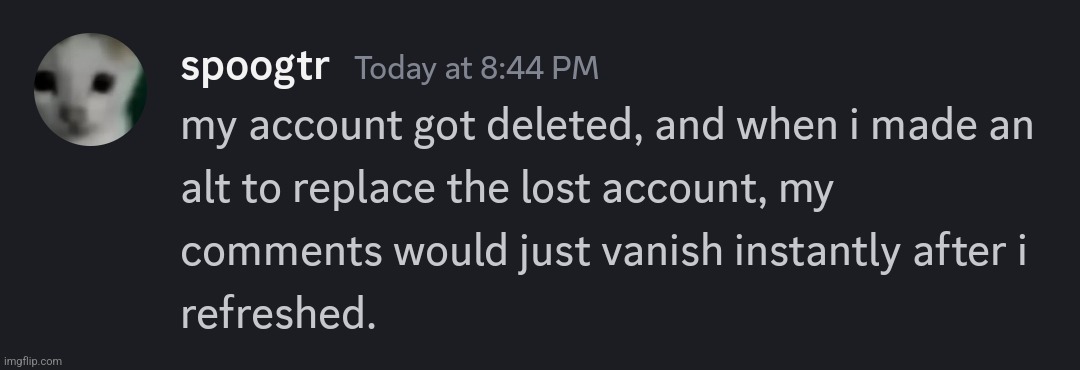Select the Today at 8:44 PM timestamp

pos(477,68)
